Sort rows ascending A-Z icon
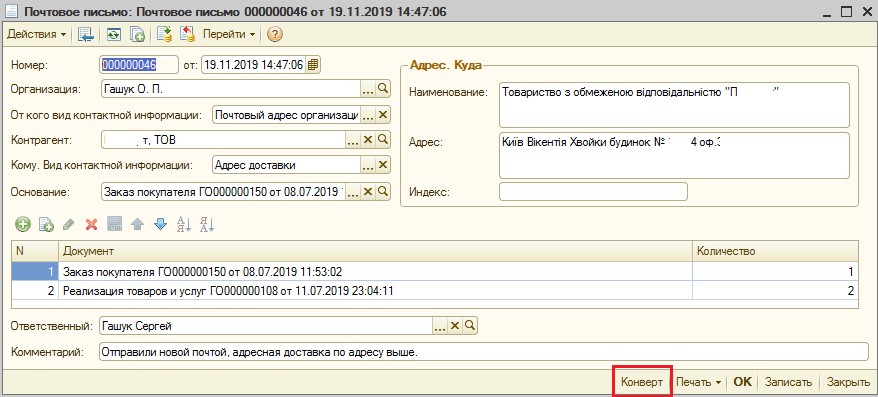Image resolution: width=878 pixels, height=397 pixels. [184, 225]
